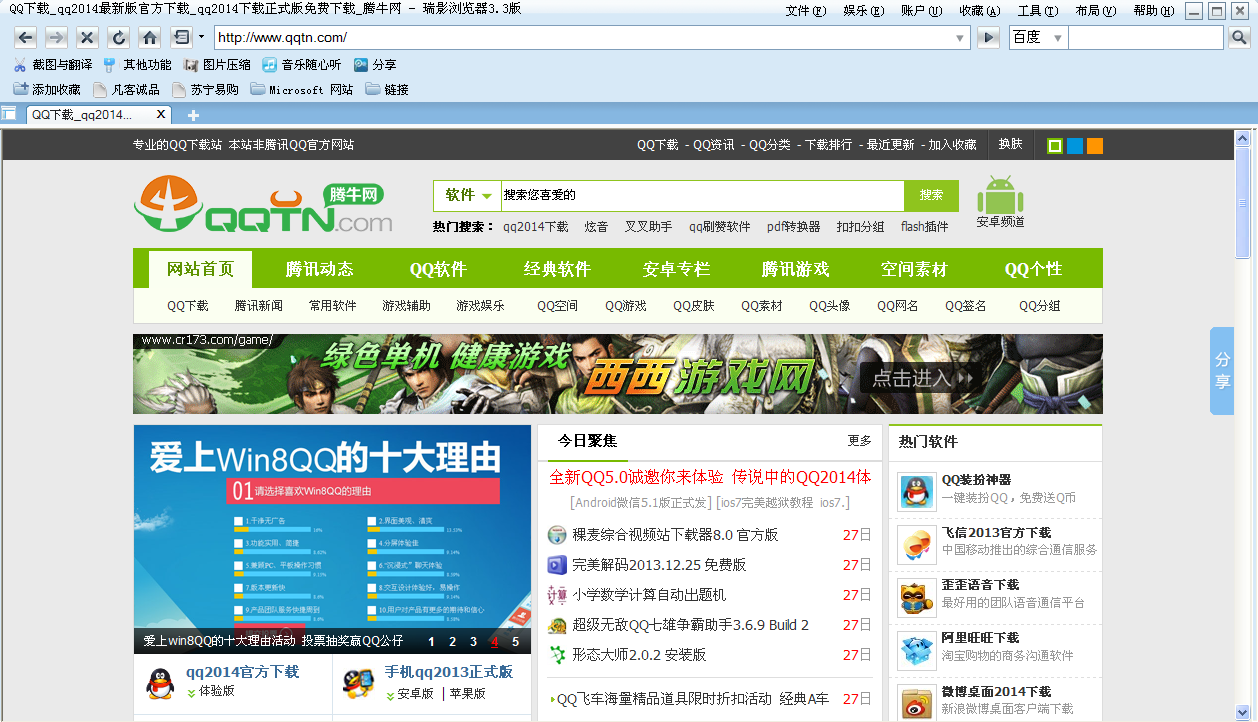
Task: Click the 更多 link in 今日聚焦
Action: click(x=860, y=441)
